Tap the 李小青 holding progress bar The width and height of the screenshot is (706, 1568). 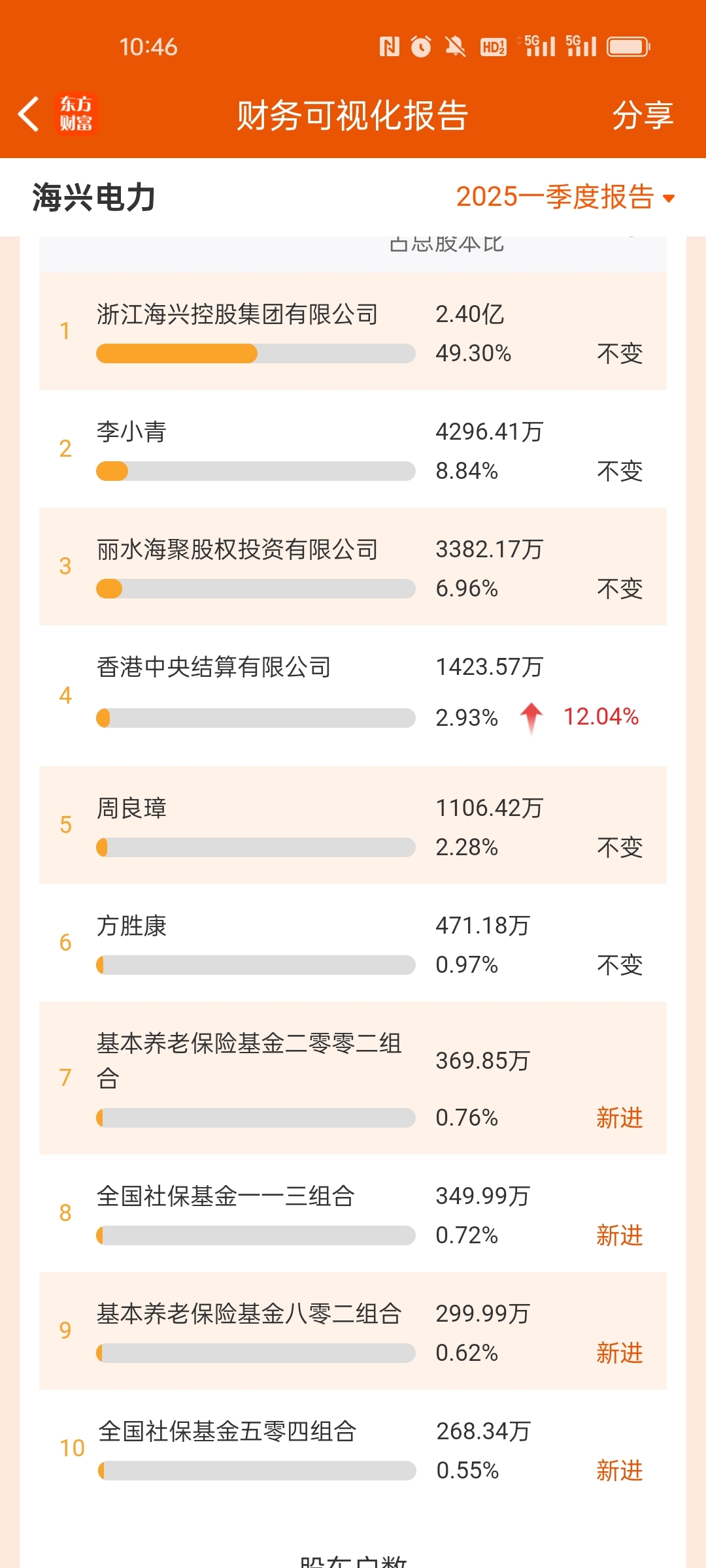pos(256,471)
